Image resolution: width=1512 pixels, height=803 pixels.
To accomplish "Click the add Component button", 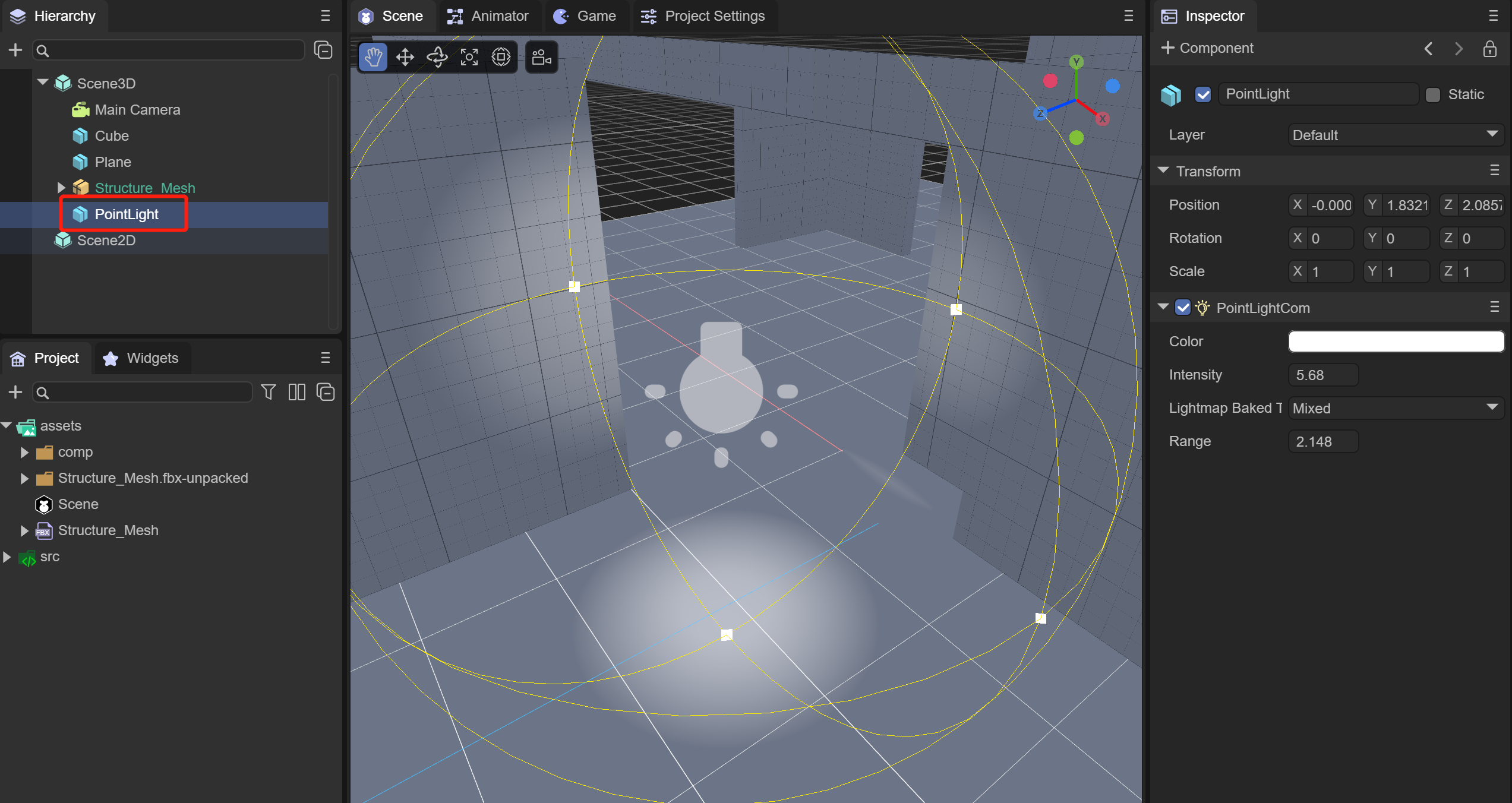I will click(x=1207, y=48).
